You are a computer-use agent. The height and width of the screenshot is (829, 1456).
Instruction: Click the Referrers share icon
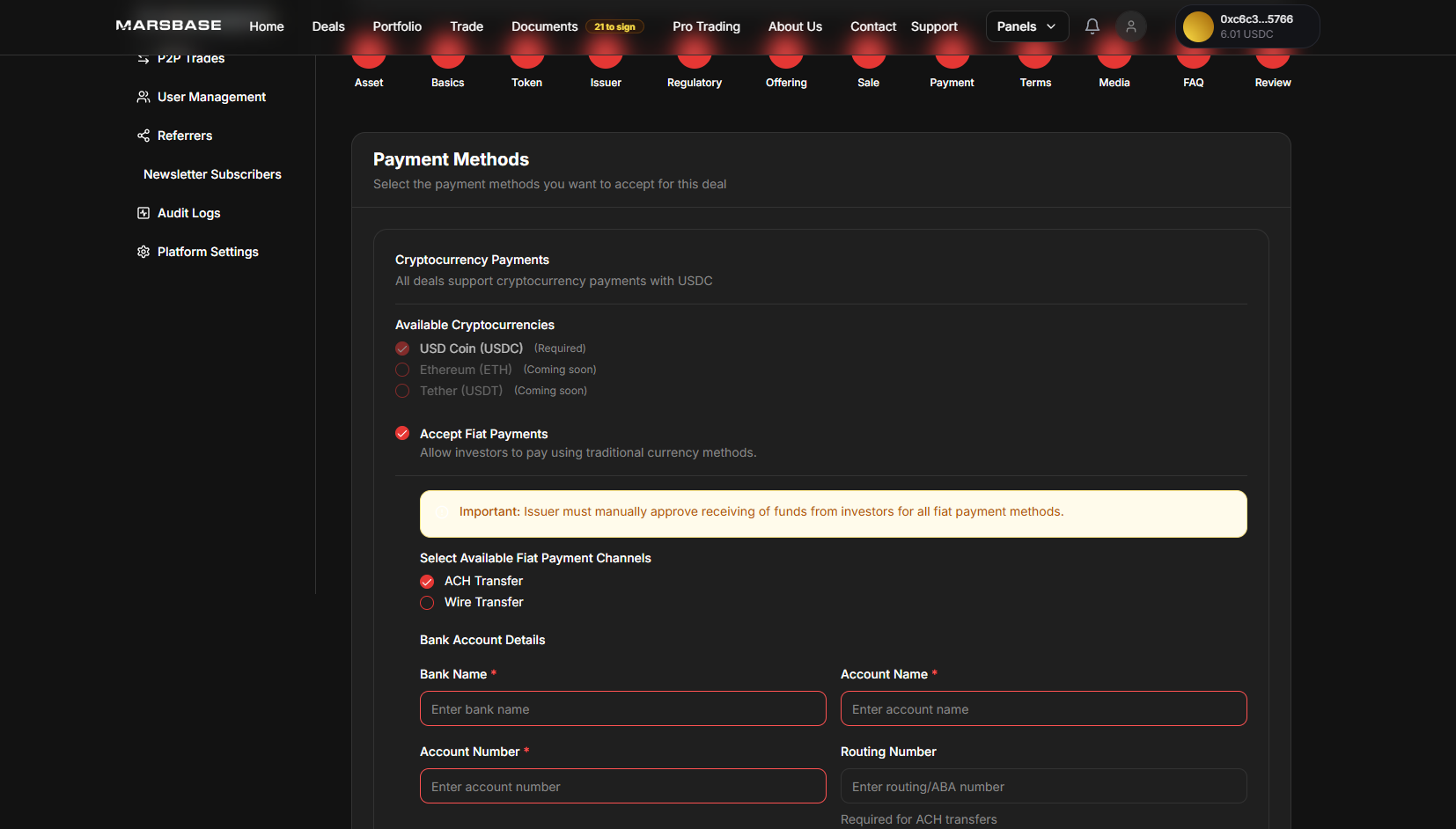(143, 136)
